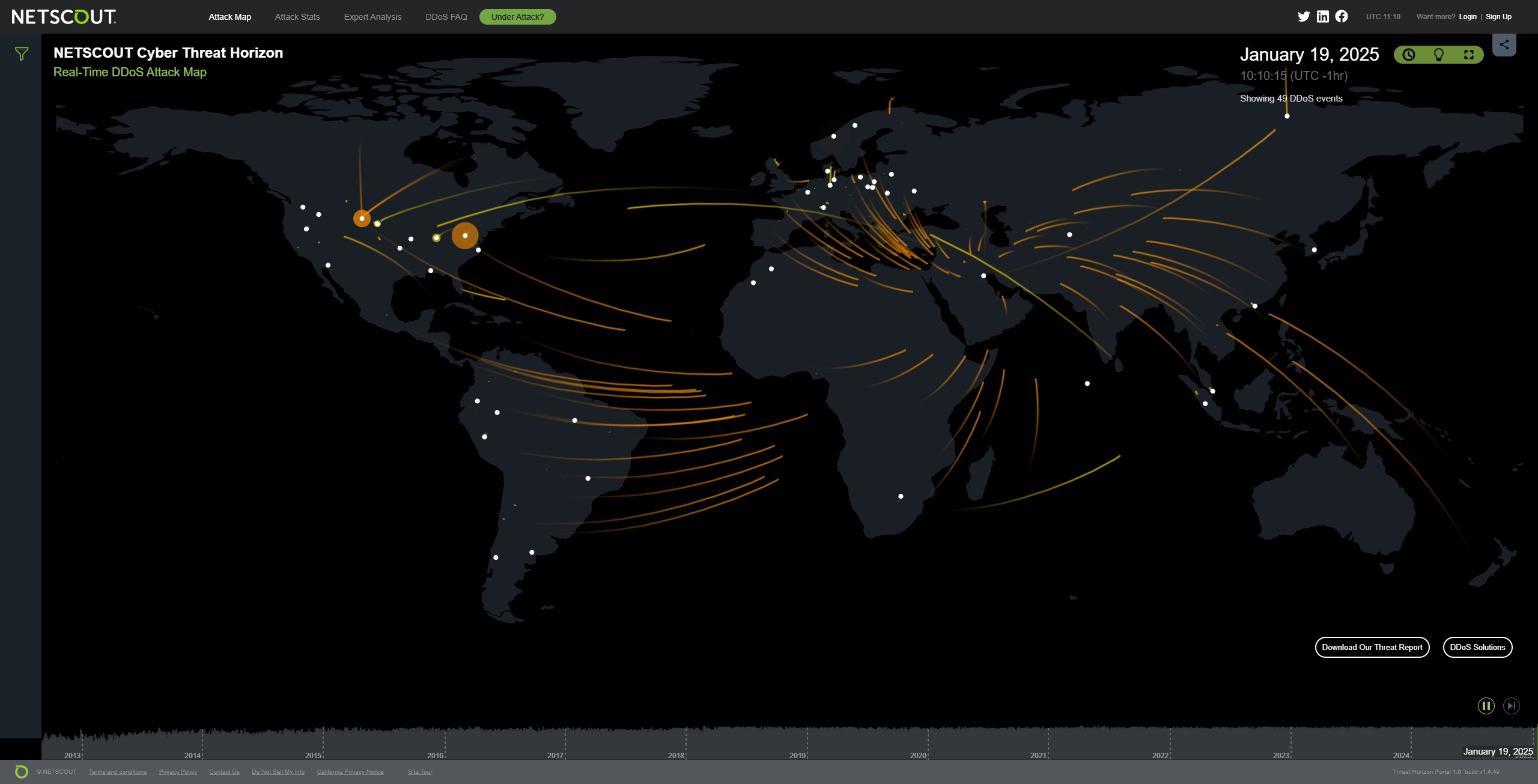Click NETSCOUT footer circle logo
Image resolution: width=1538 pixels, height=784 pixels.
pyautogui.click(x=21, y=772)
